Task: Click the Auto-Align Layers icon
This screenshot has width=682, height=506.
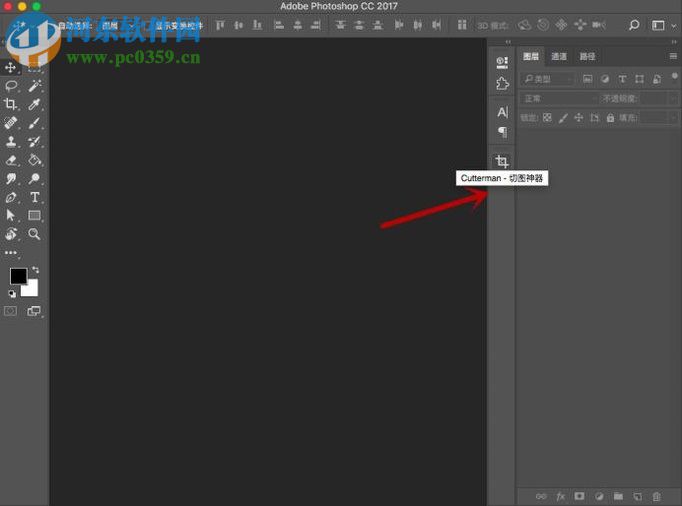Action: tap(462, 25)
